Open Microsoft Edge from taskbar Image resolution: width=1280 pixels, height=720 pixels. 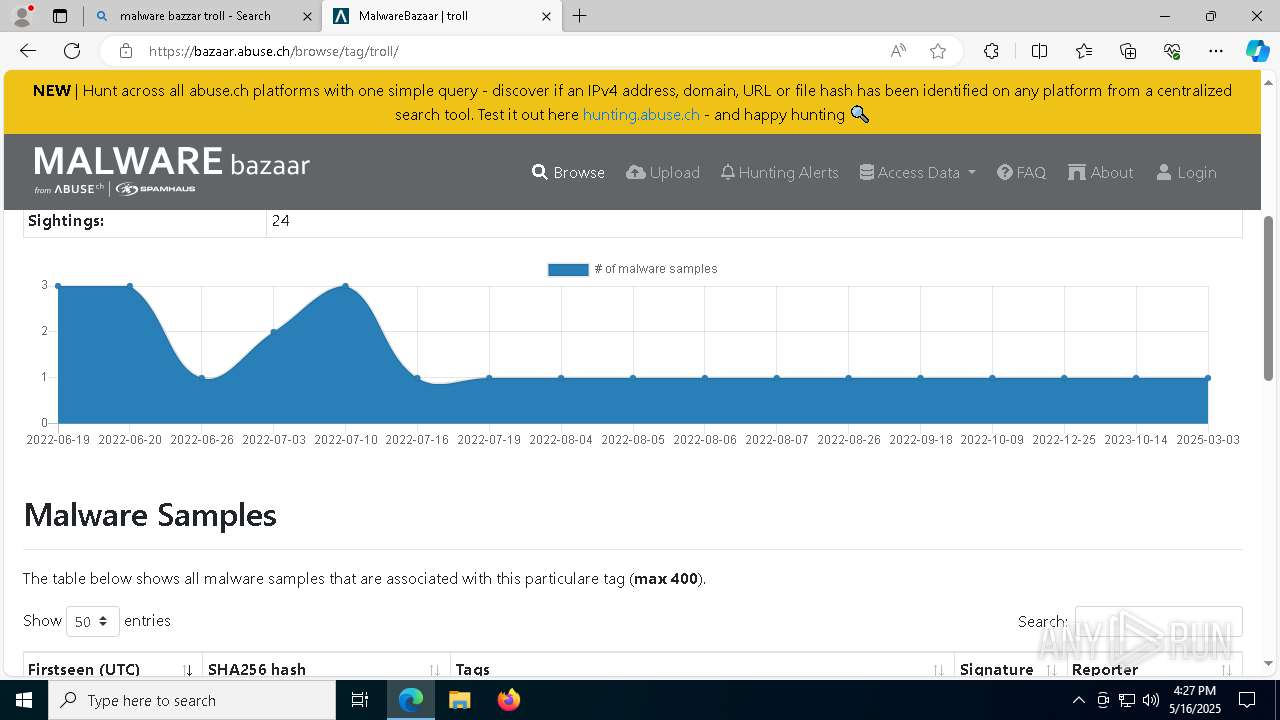click(x=411, y=700)
